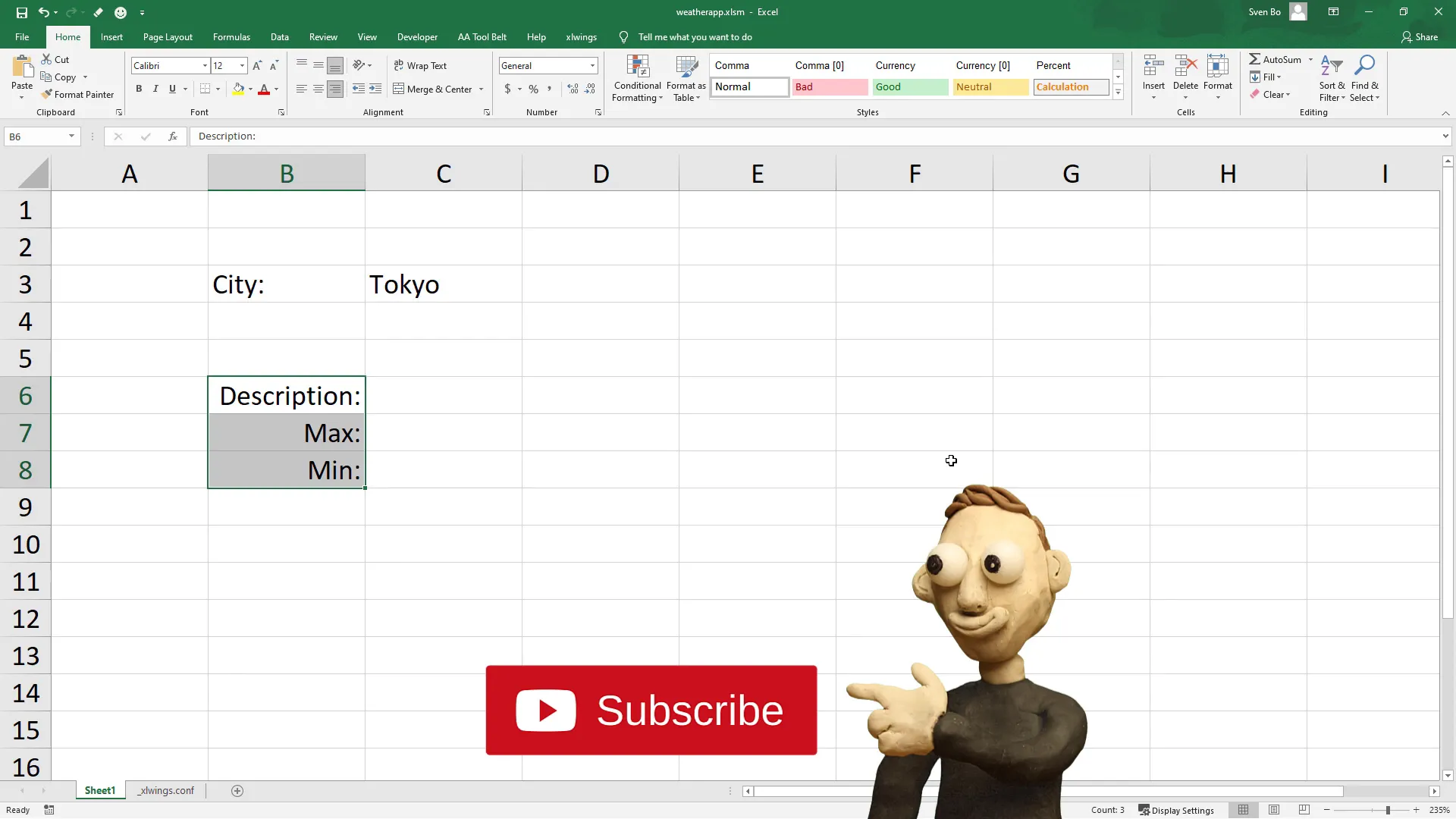Open Conditional Formatting options
The image size is (1456, 819).
point(637,78)
